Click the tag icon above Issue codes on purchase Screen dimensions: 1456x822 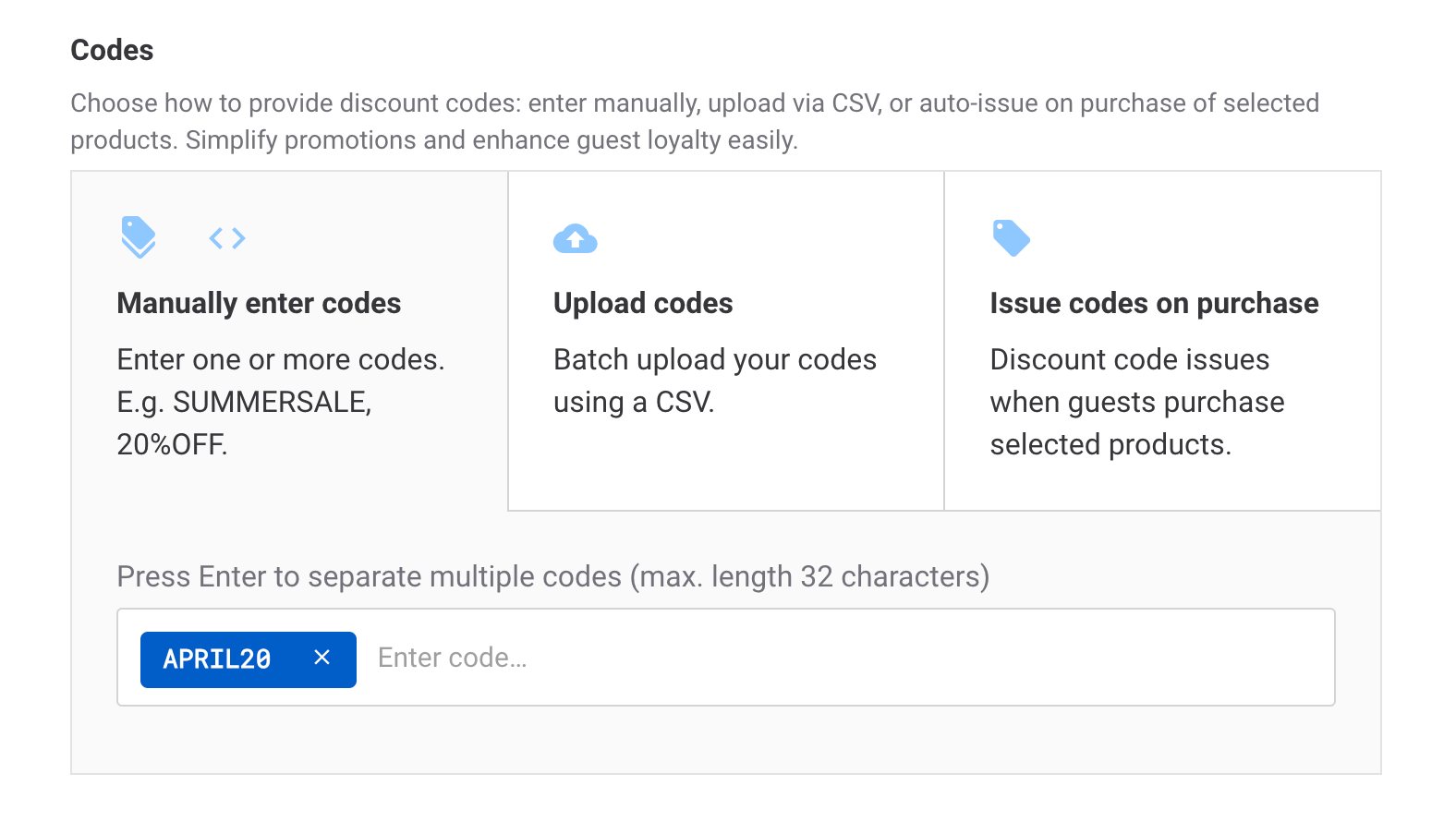pos(1013,237)
